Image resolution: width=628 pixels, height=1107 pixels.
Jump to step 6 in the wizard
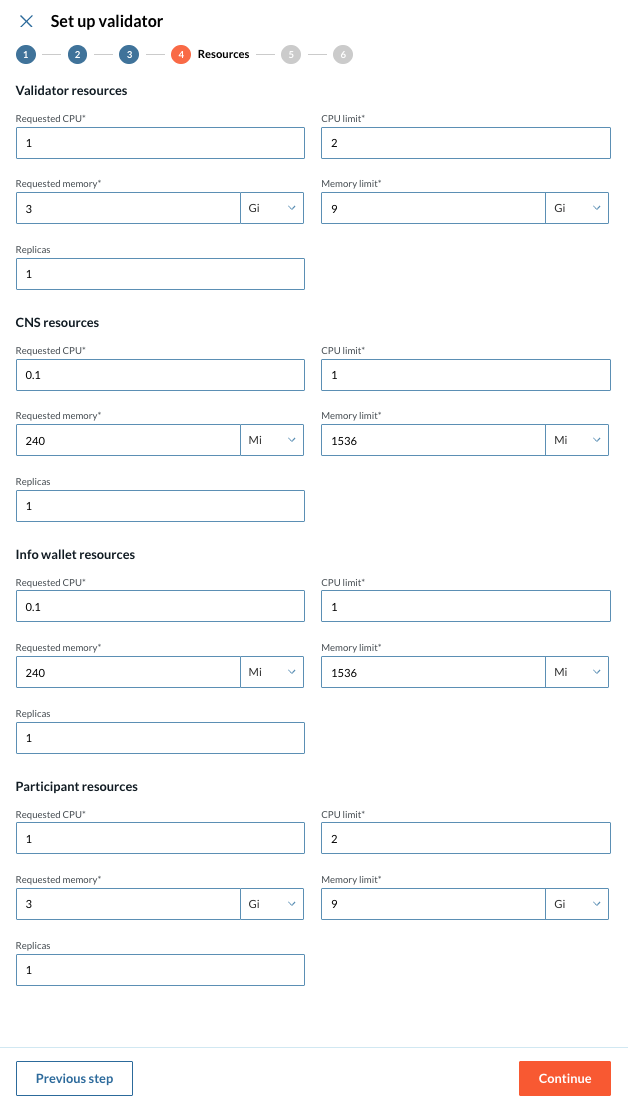343,54
